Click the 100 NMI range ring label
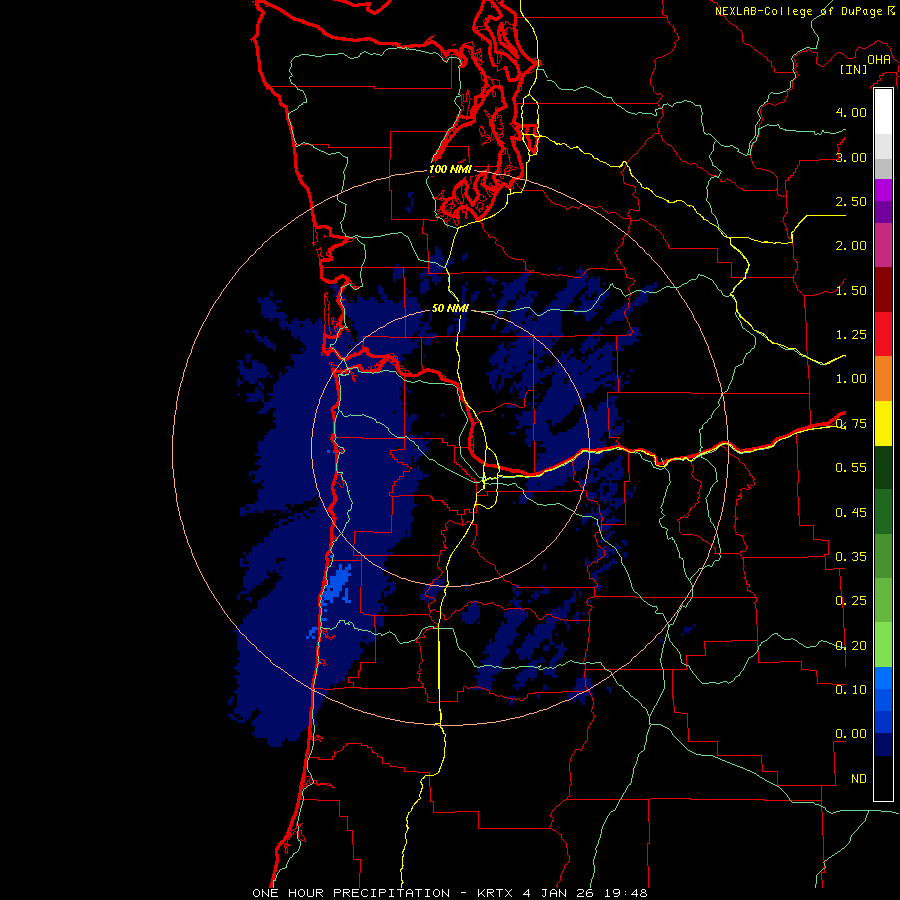Image resolution: width=900 pixels, height=900 pixels. [x=450, y=169]
